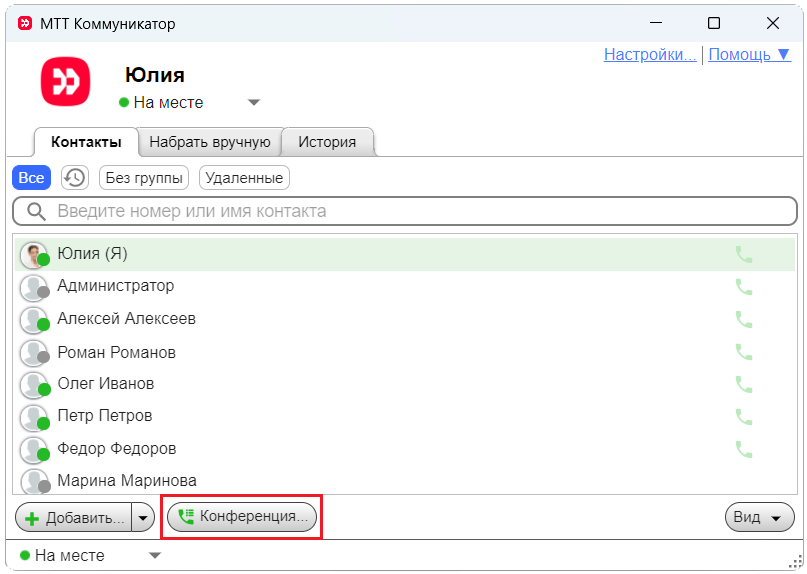Call Алексей Алексеев using the phone icon
Screen dimensions: 807x574
[743, 320]
